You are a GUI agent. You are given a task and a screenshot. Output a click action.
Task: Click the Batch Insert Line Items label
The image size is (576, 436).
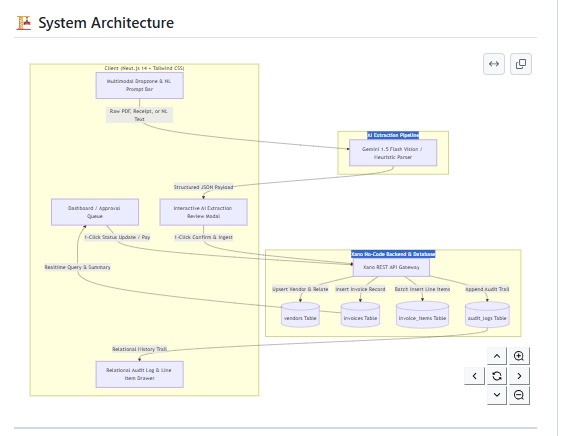(x=422, y=289)
